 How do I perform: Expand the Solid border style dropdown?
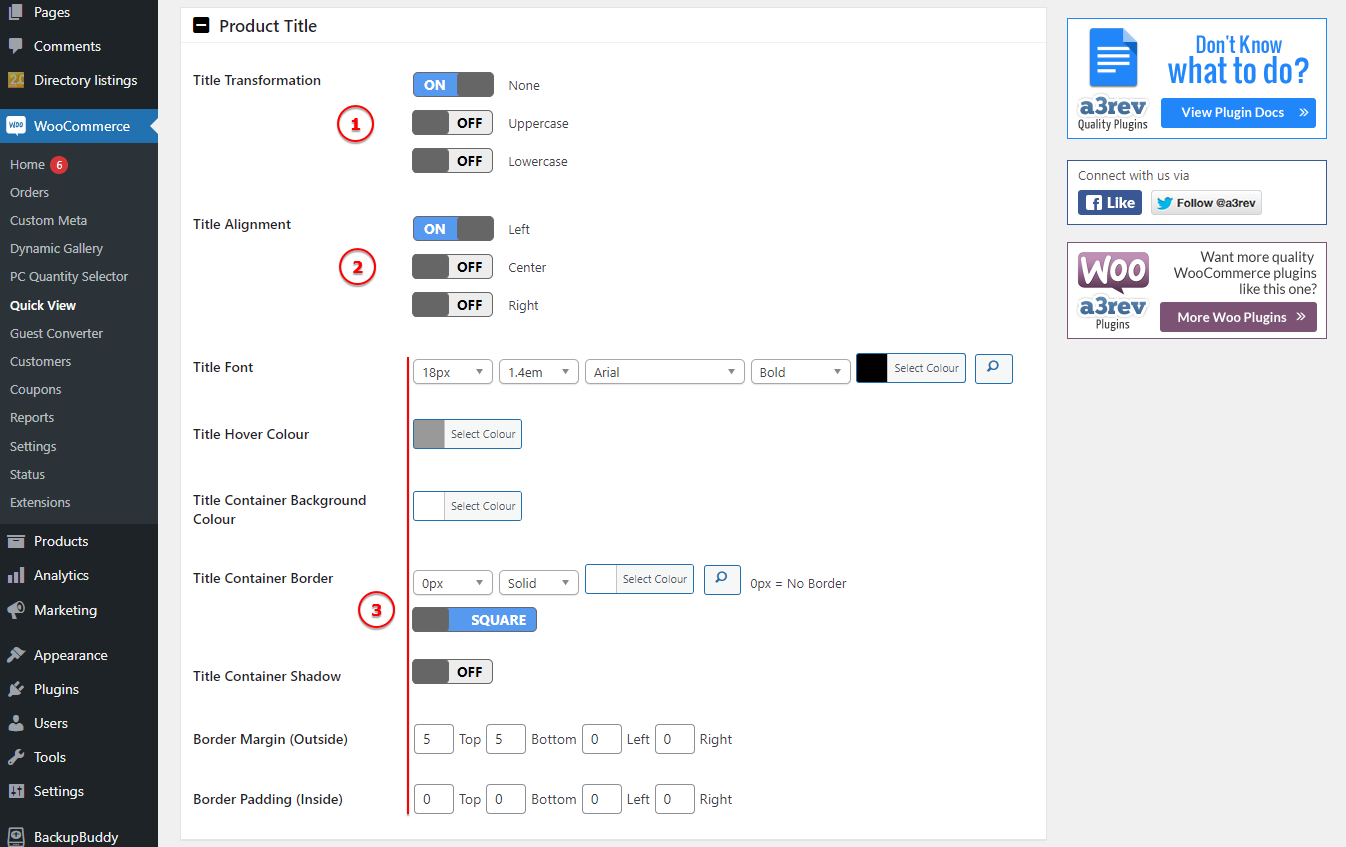tap(538, 583)
